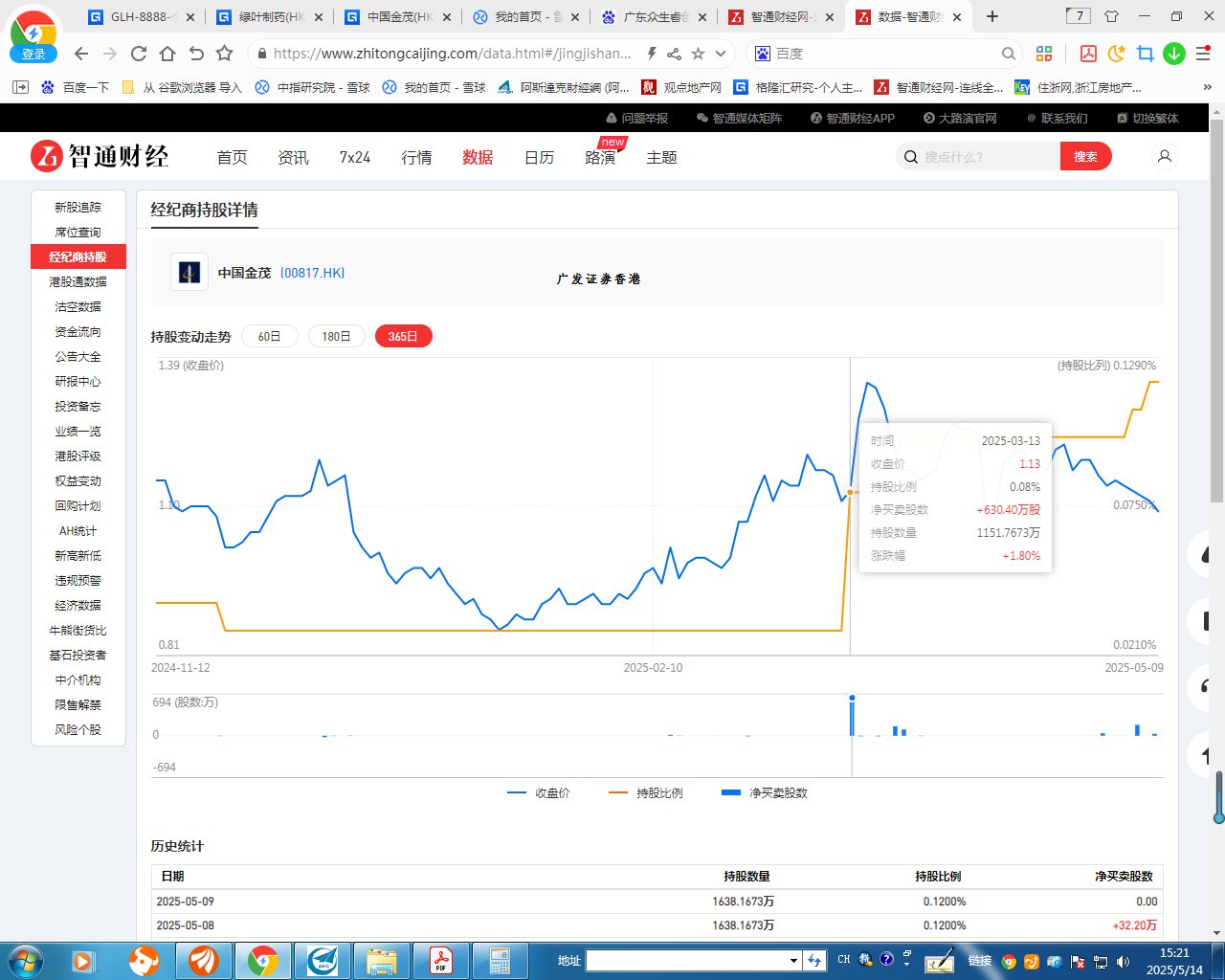
Task: Open the calculator in taskbar
Action: [x=500, y=960]
